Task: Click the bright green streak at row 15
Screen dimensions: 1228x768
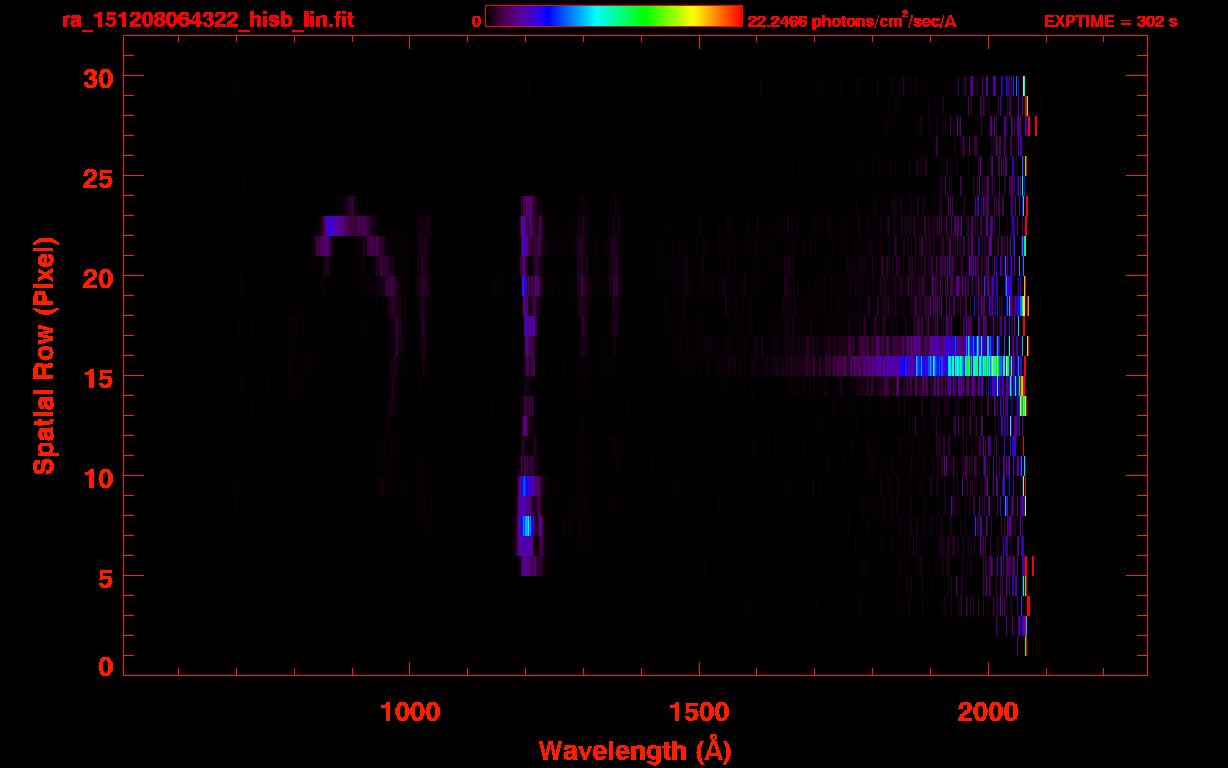Action: click(975, 366)
